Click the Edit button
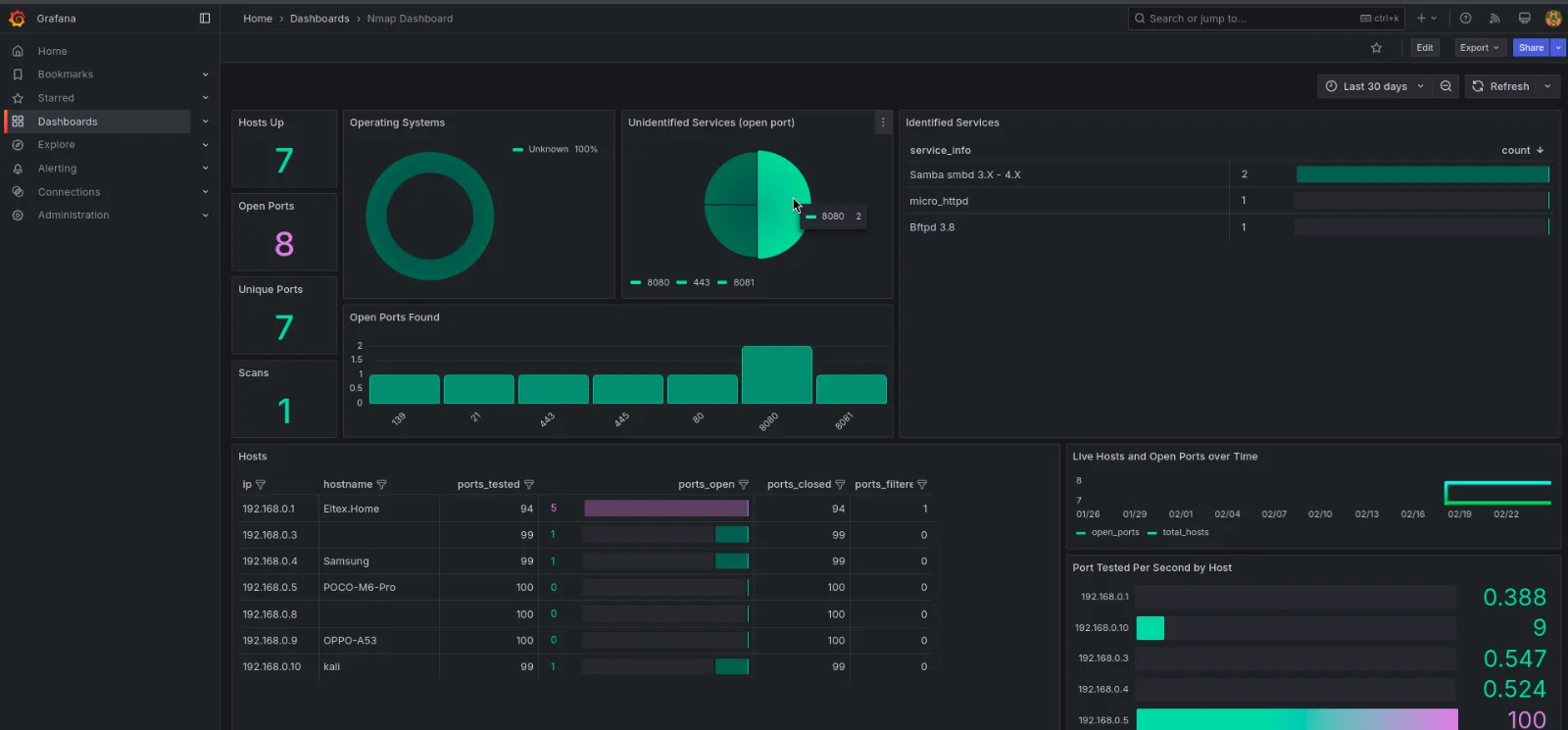The width and height of the screenshot is (1568, 730). tap(1425, 48)
